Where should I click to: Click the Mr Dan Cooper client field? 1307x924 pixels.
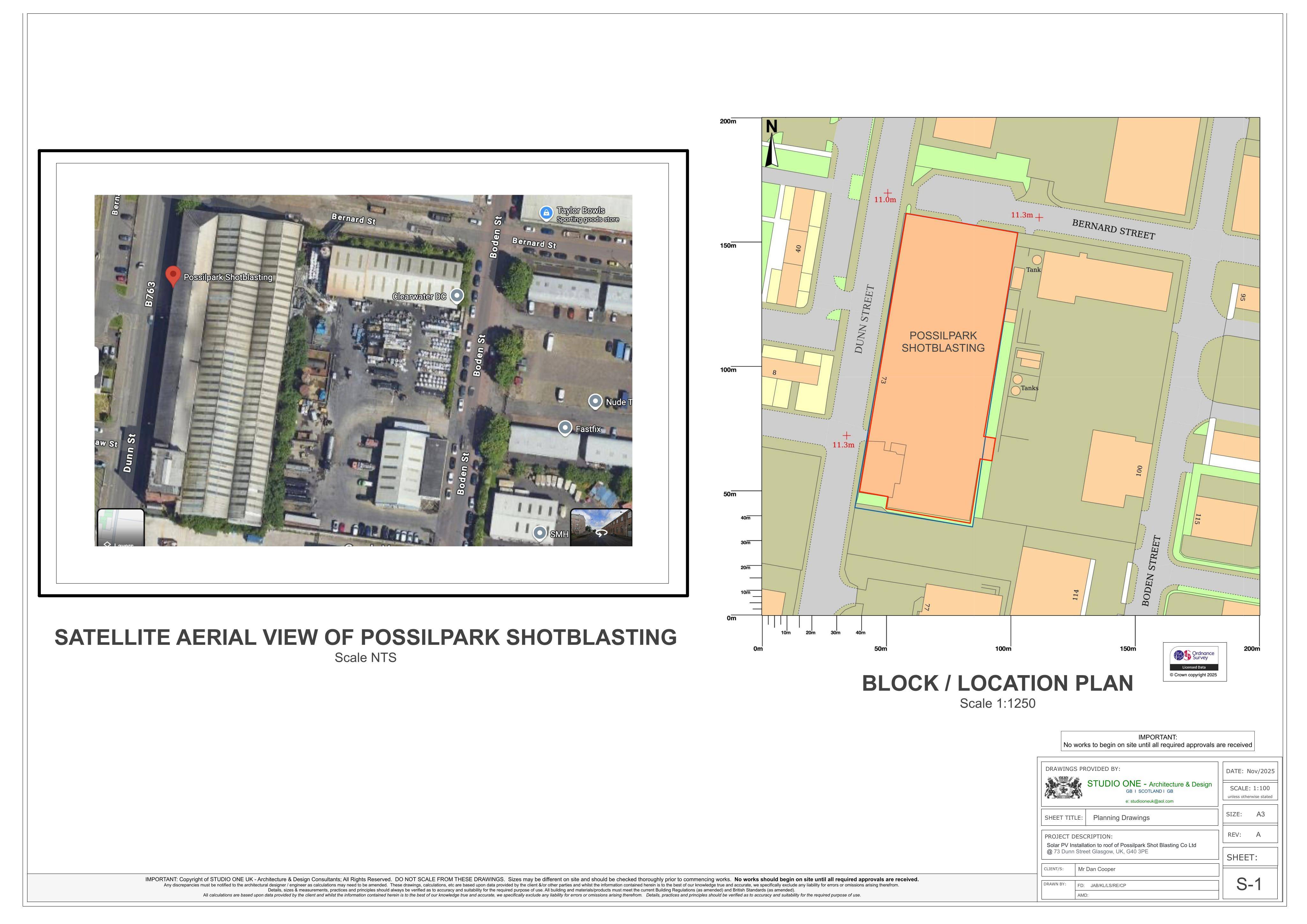tap(1146, 869)
